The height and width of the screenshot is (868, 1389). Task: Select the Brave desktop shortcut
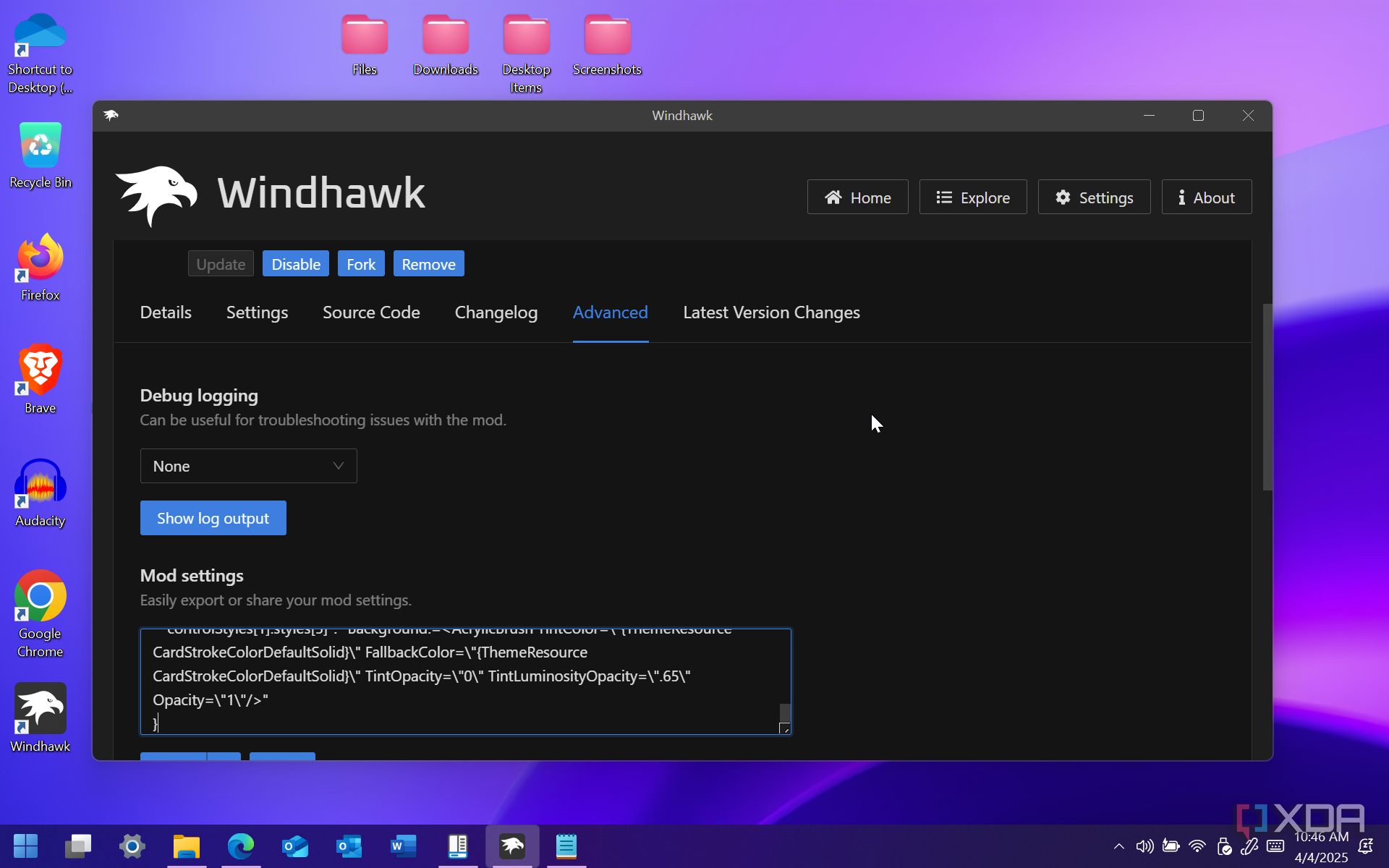[x=41, y=380]
